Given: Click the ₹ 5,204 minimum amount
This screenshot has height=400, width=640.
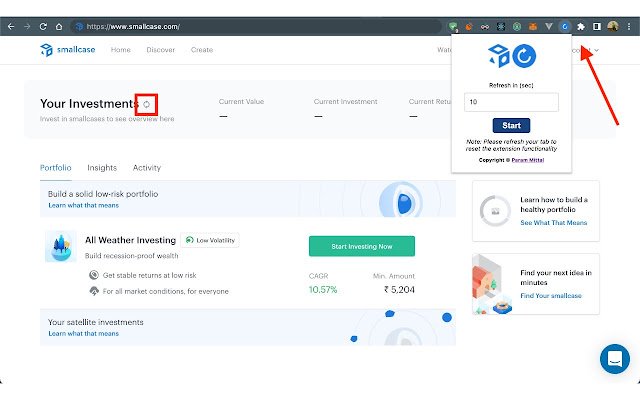Looking at the screenshot, I should pyautogui.click(x=399, y=290).
